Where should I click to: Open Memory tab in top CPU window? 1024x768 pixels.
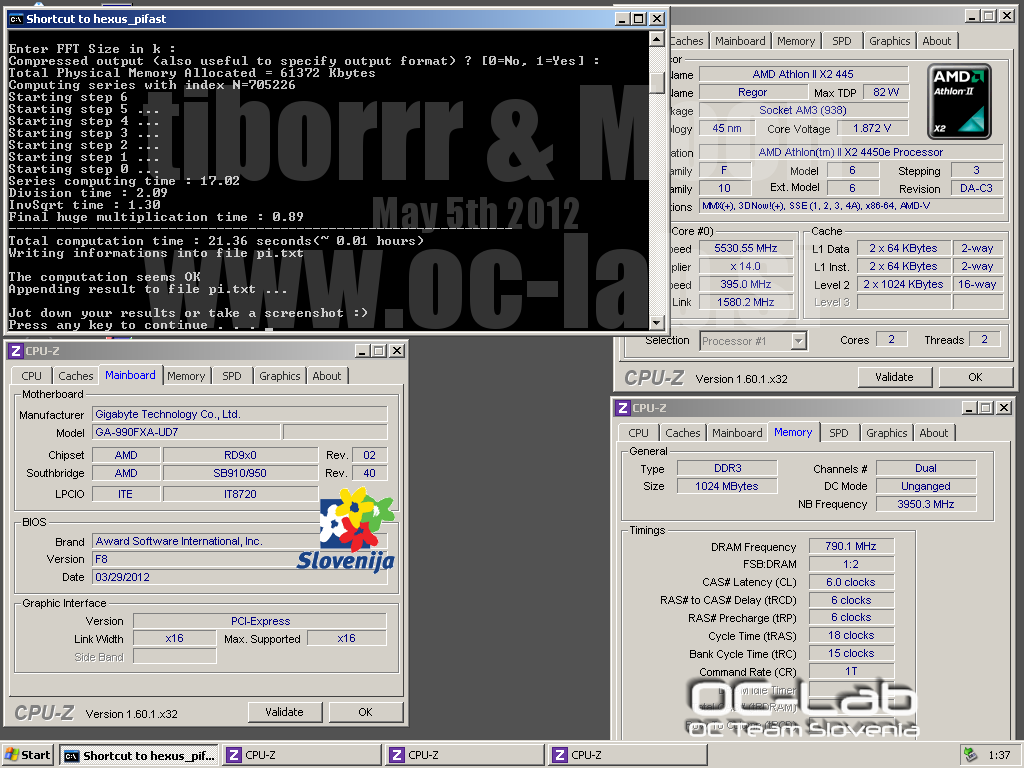tap(796, 41)
